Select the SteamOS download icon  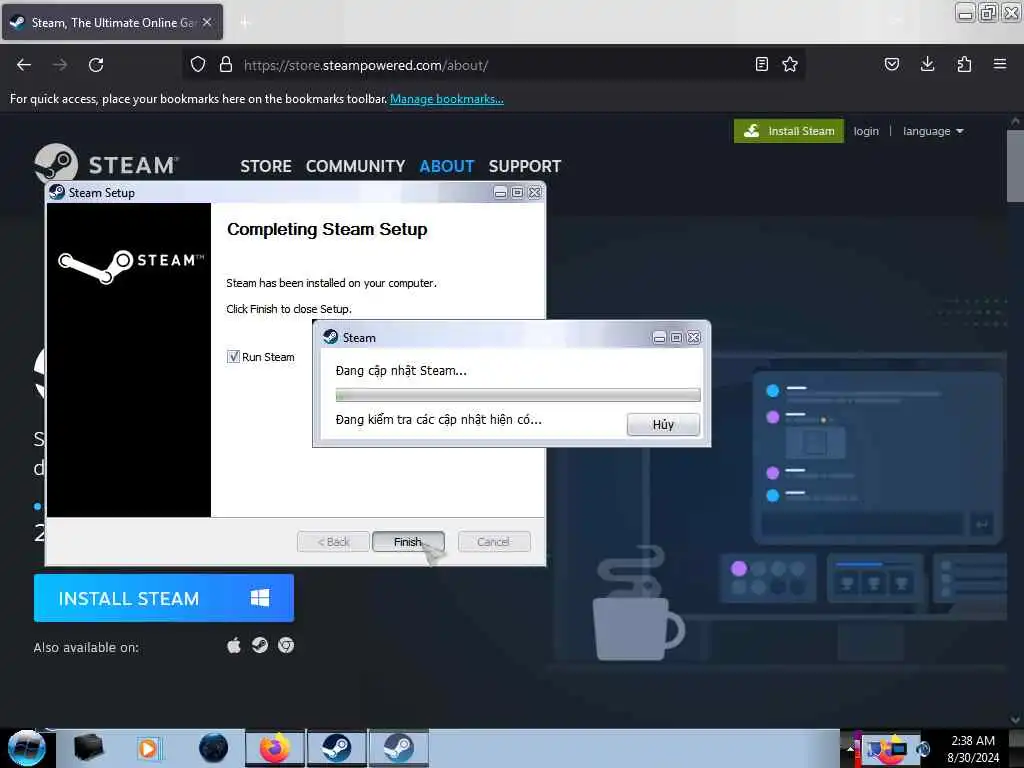[x=260, y=645]
